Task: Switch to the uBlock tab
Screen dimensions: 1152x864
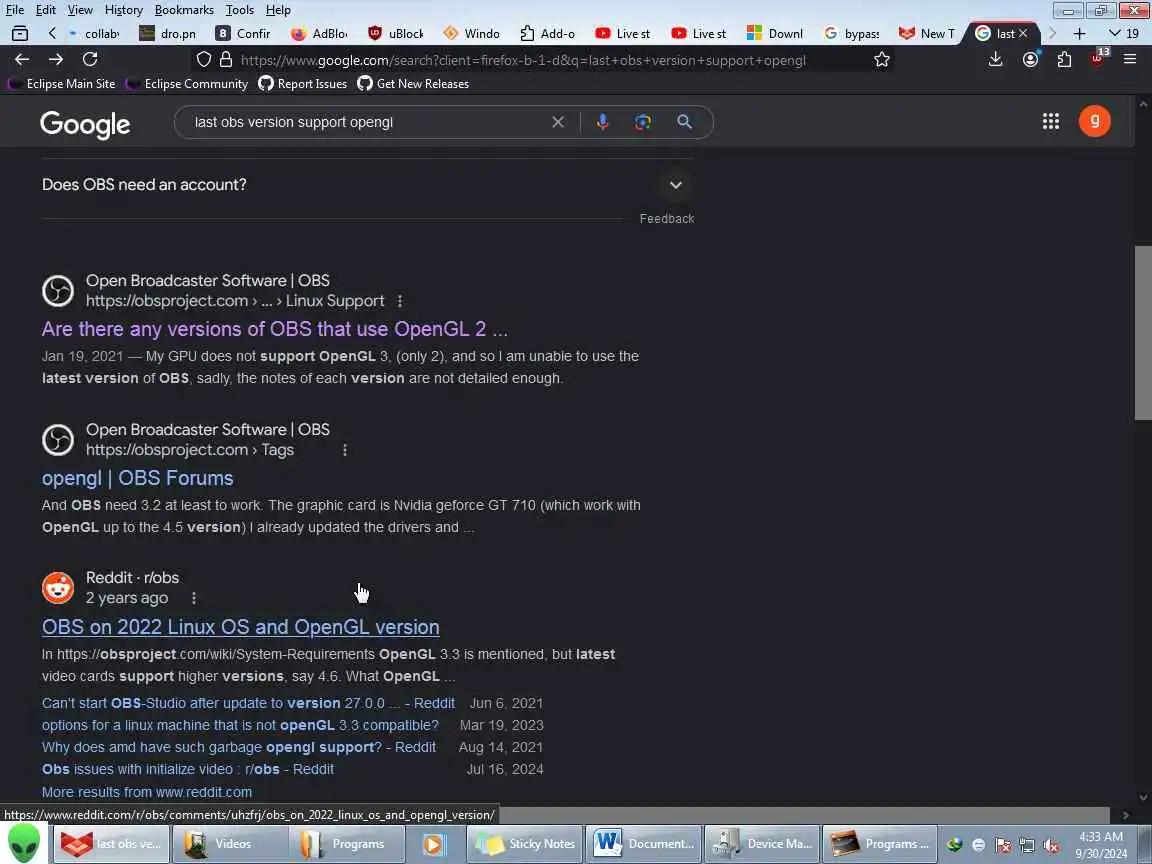Action: pyautogui.click(x=397, y=33)
